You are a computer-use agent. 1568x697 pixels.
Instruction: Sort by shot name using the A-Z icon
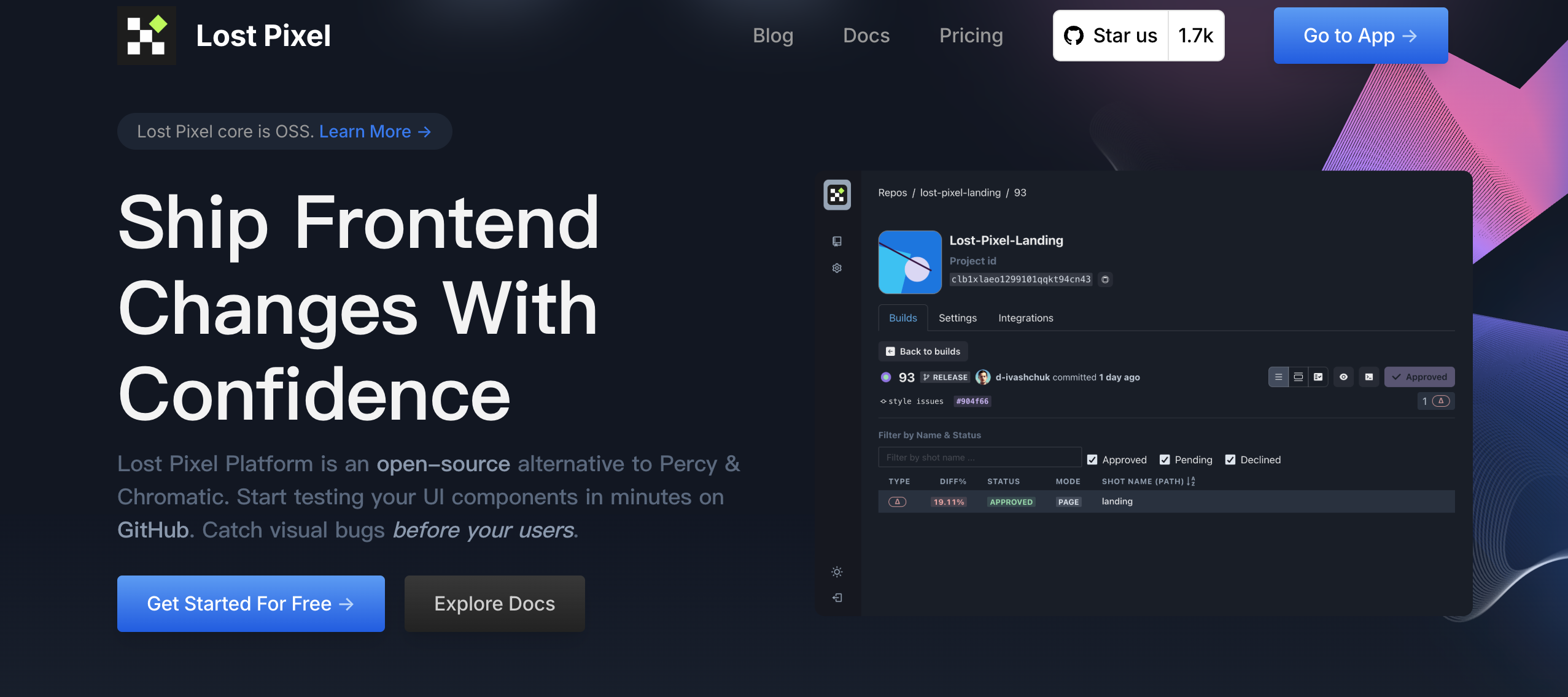tap(1191, 482)
